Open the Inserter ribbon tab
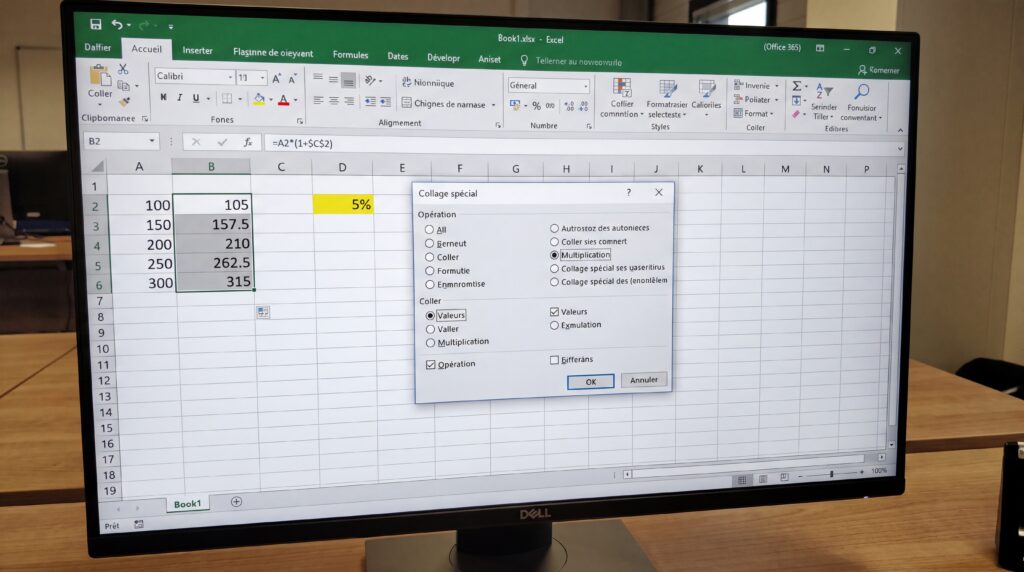The width and height of the screenshot is (1024, 572). (x=197, y=50)
